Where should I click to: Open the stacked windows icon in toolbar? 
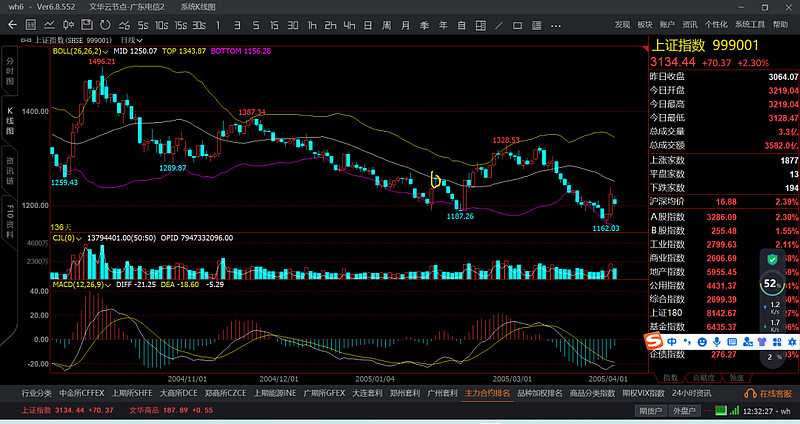536,25
